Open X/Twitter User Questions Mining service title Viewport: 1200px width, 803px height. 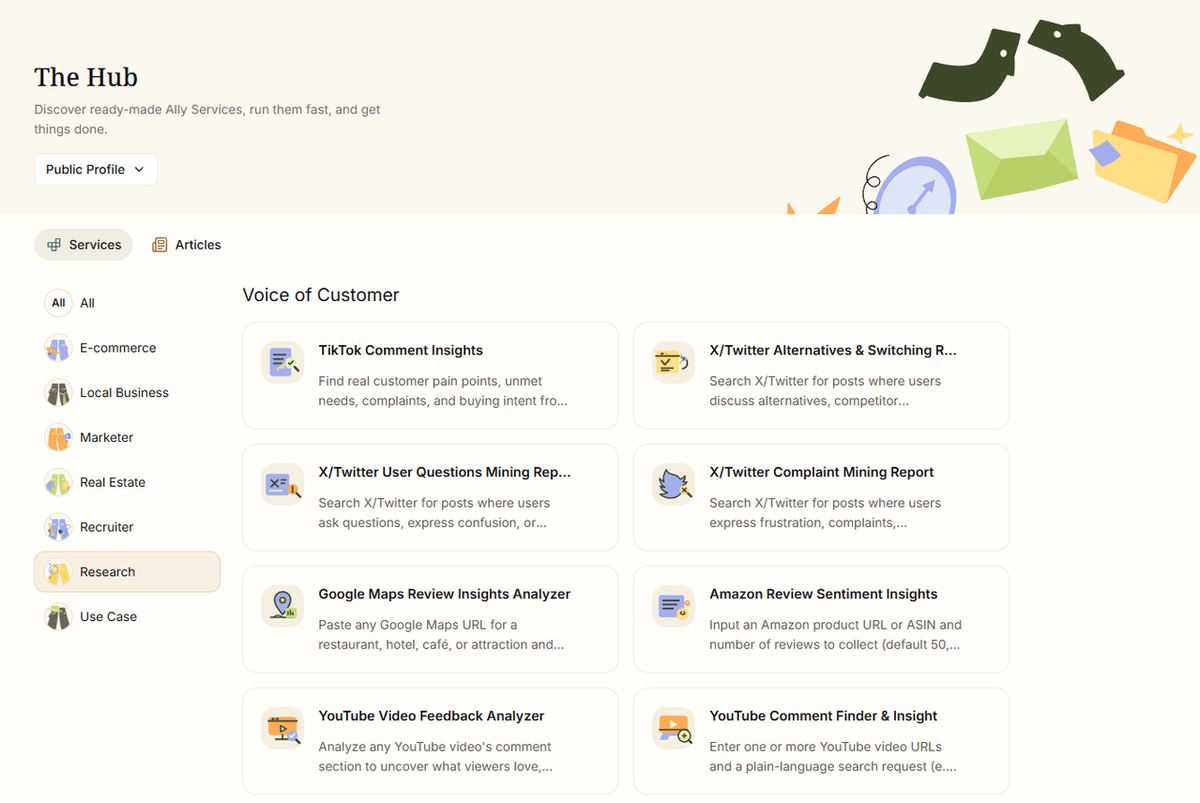tap(445, 473)
